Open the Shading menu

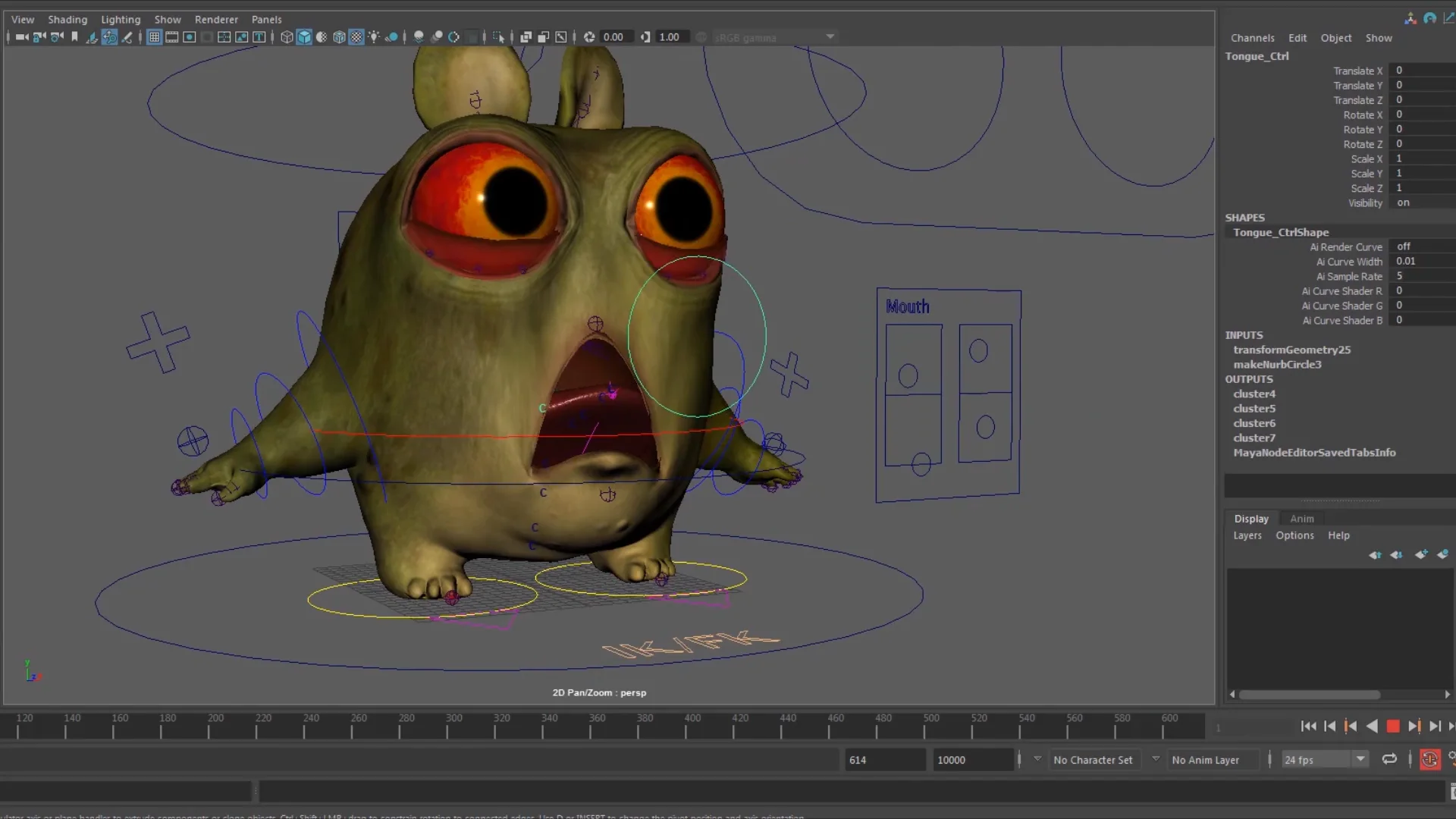coord(67,19)
